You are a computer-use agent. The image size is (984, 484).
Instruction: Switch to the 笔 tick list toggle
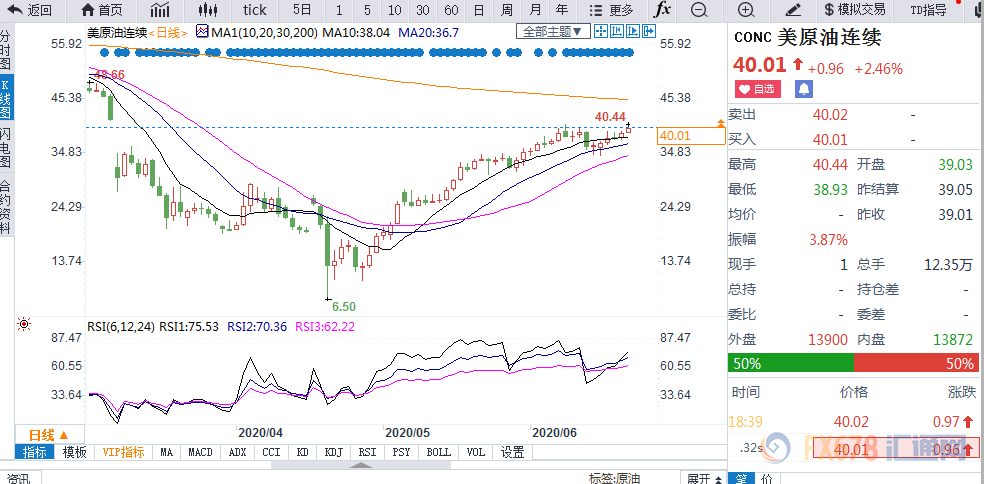point(741,478)
